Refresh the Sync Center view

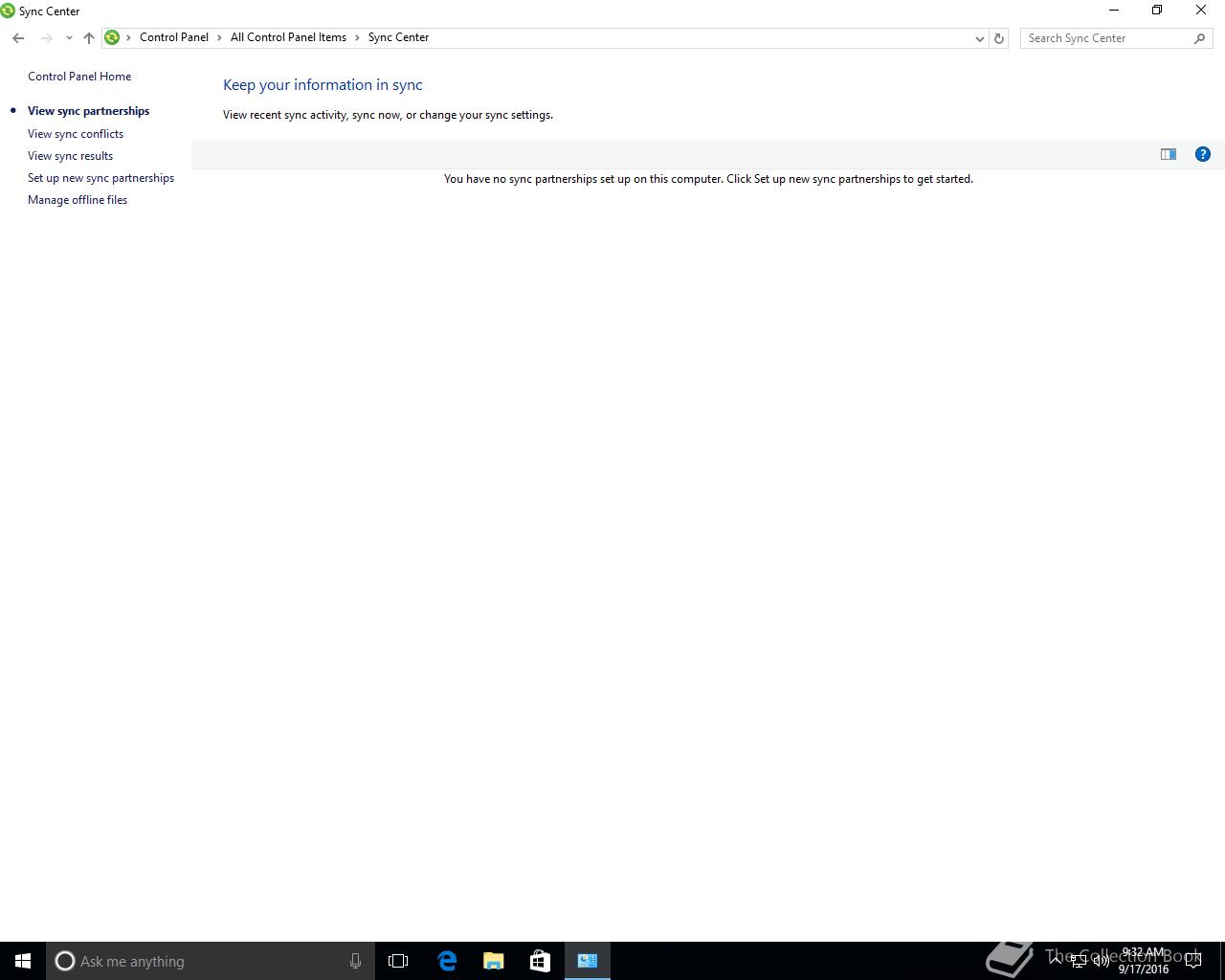(x=999, y=38)
